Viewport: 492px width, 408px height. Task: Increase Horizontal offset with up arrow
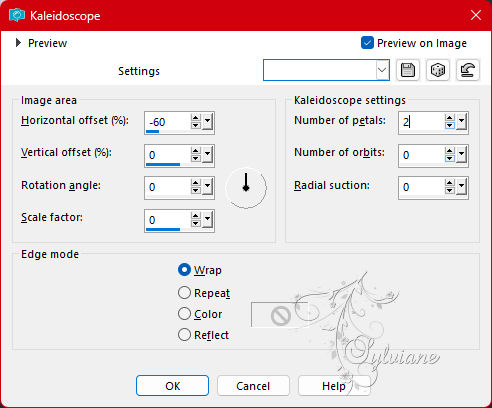click(196, 118)
